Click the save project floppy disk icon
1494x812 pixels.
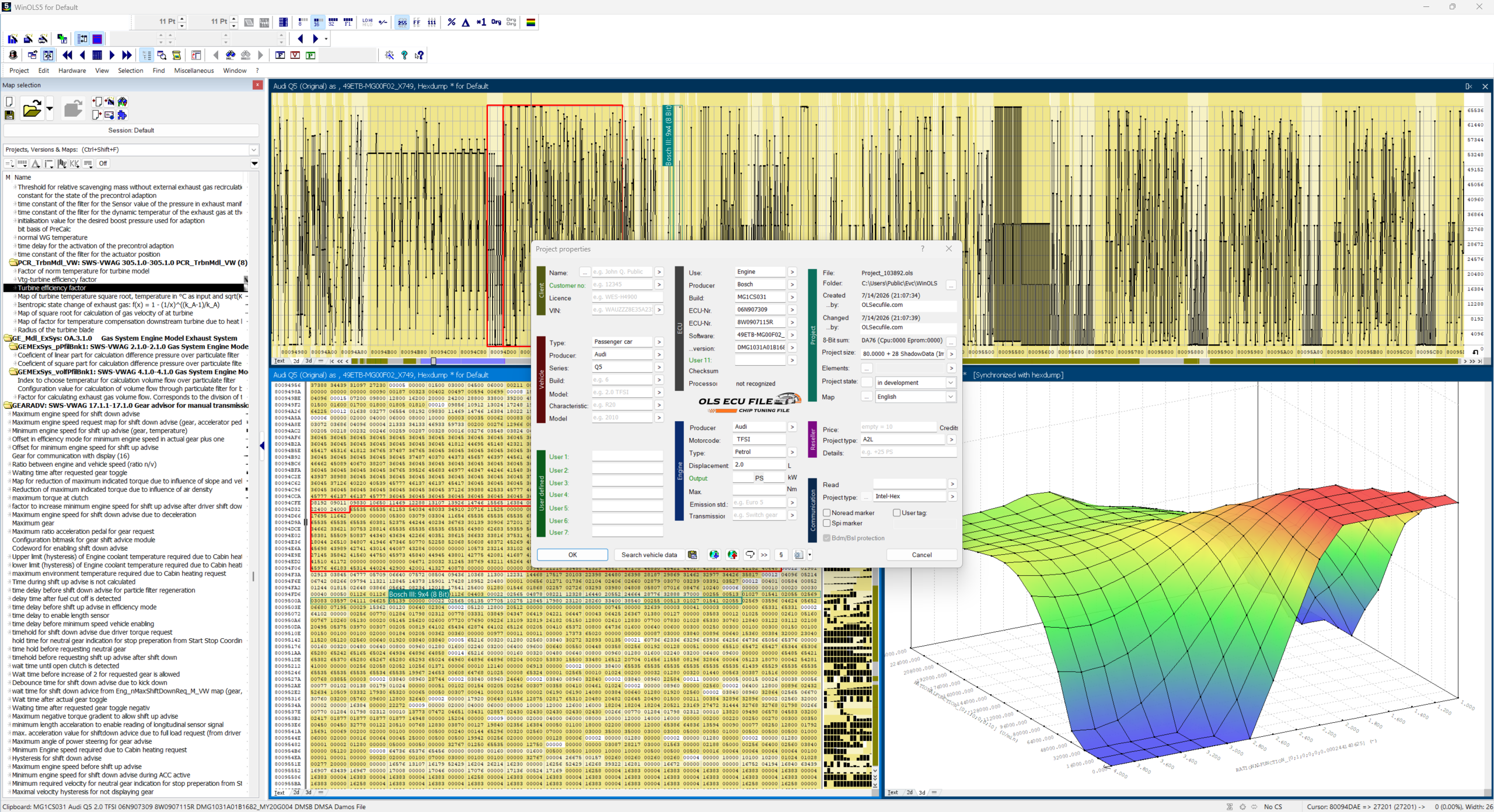pyautogui.click(x=9, y=115)
